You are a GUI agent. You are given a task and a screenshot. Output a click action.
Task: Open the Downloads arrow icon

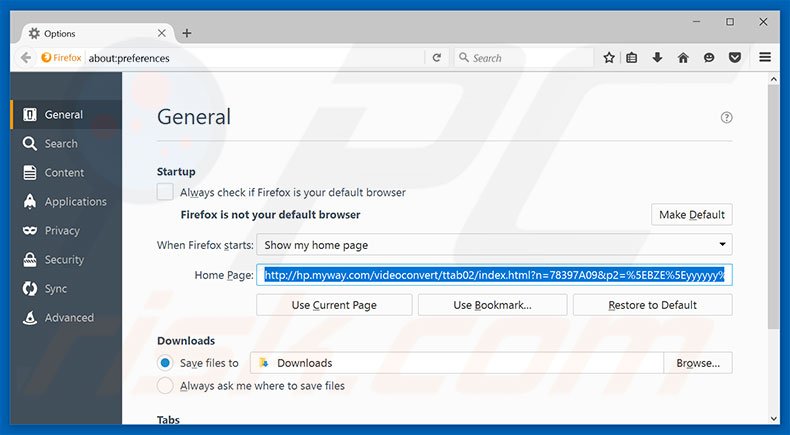click(x=657, y=58)
